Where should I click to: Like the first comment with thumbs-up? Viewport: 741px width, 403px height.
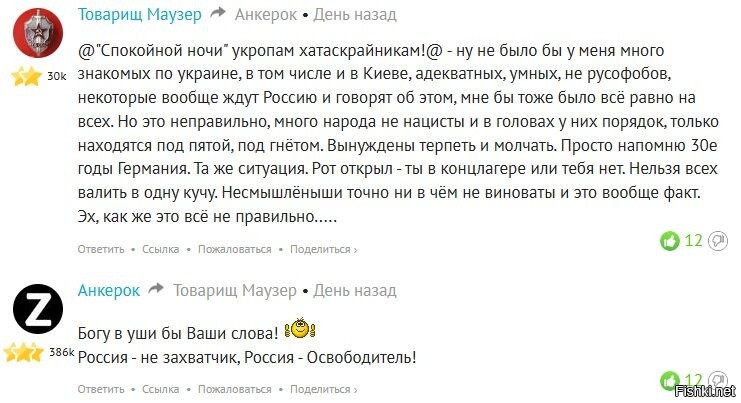pyautogui.click(x=669, y=240)
